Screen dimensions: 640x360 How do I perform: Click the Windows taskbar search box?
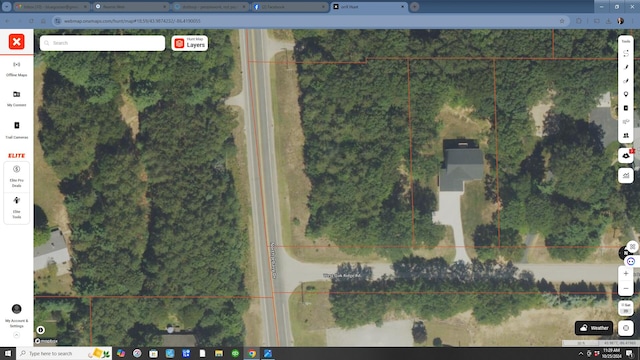tap(64, 353)
